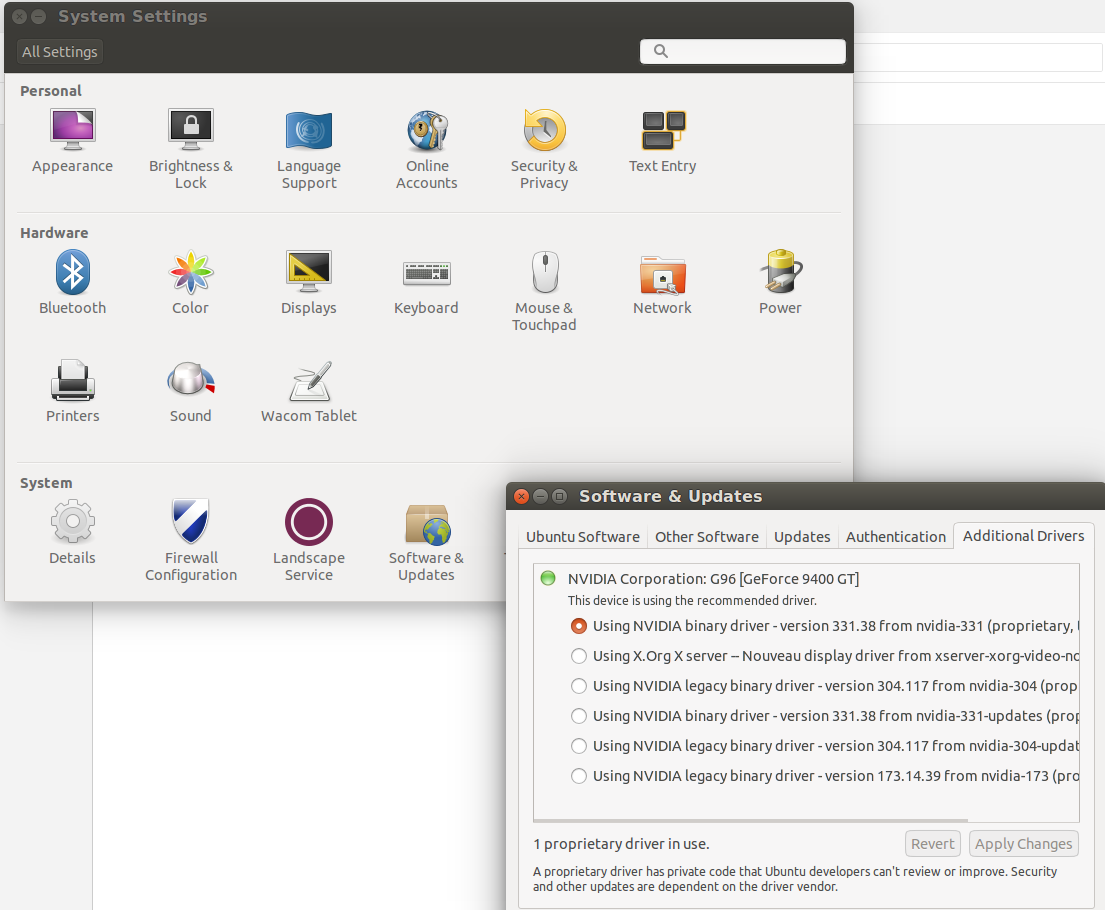
Task: Click Revert button
Action: 932,844
